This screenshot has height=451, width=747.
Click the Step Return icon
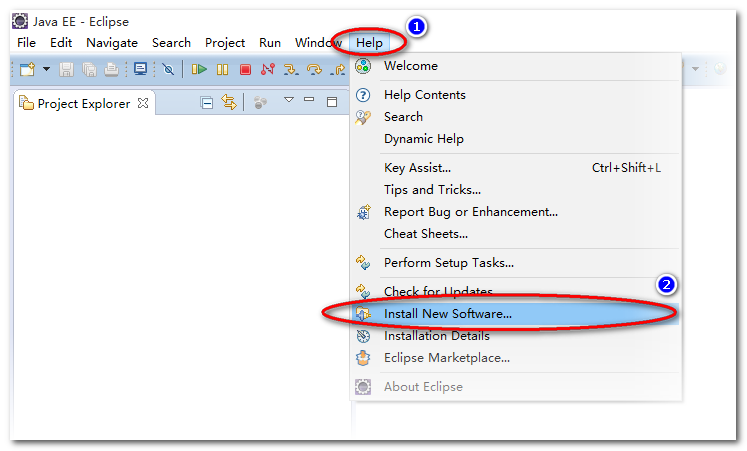point(337,70)
